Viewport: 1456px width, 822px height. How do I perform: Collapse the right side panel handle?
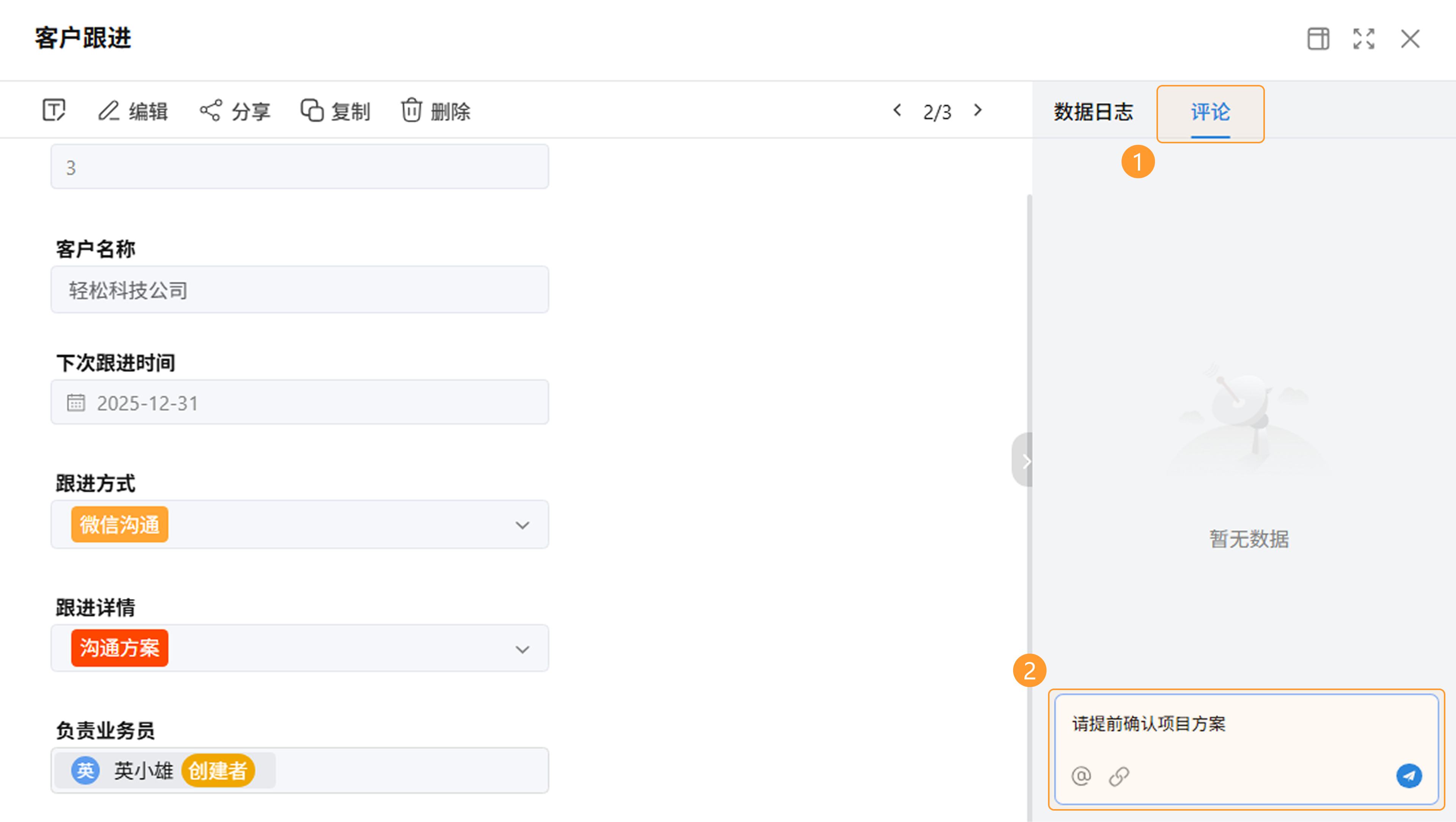coord(1024,461)
